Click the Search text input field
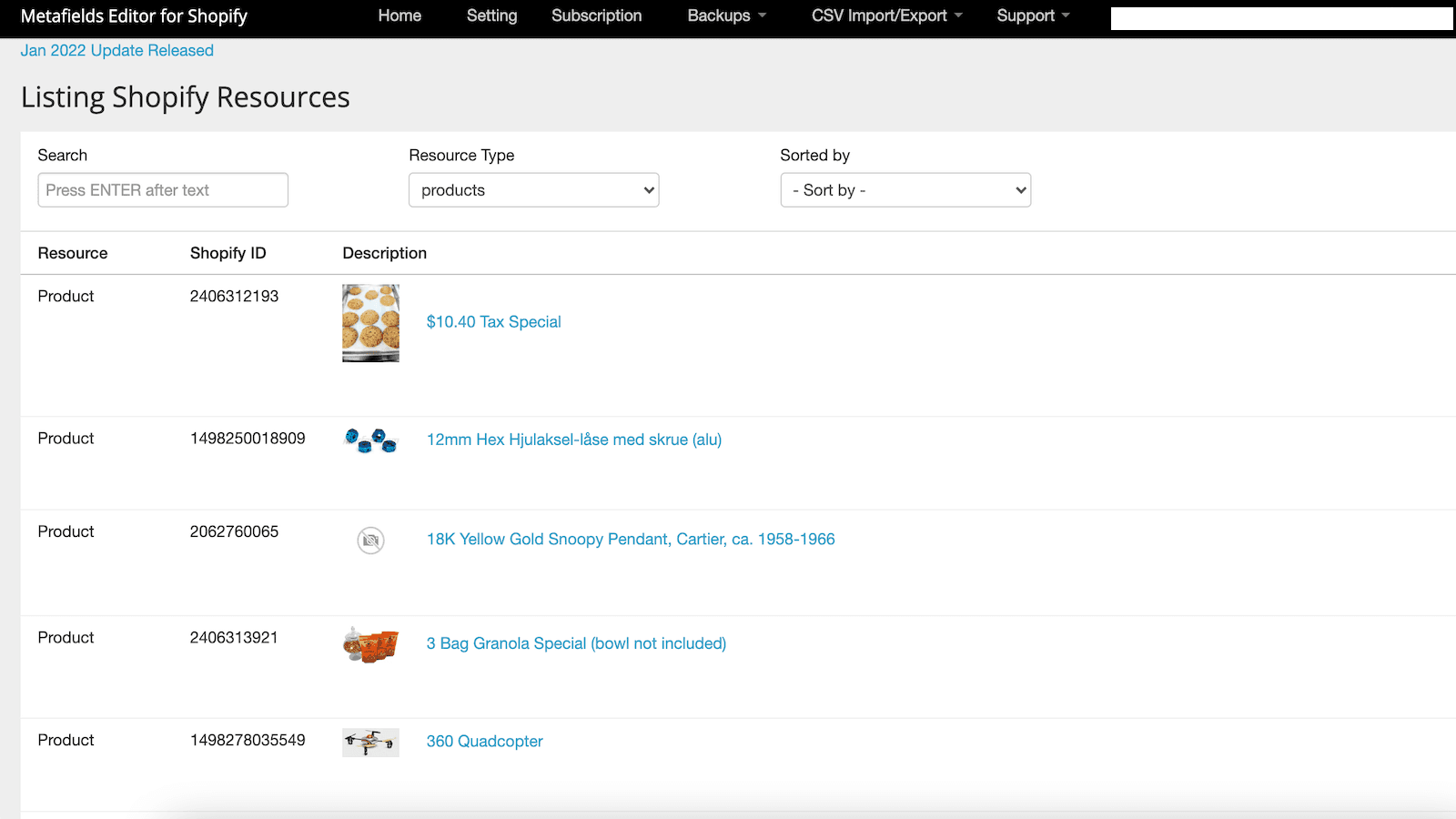Image resolution: width=1456 pixels, height=819 pixels. pyautogui.click(x=162, y=189)
